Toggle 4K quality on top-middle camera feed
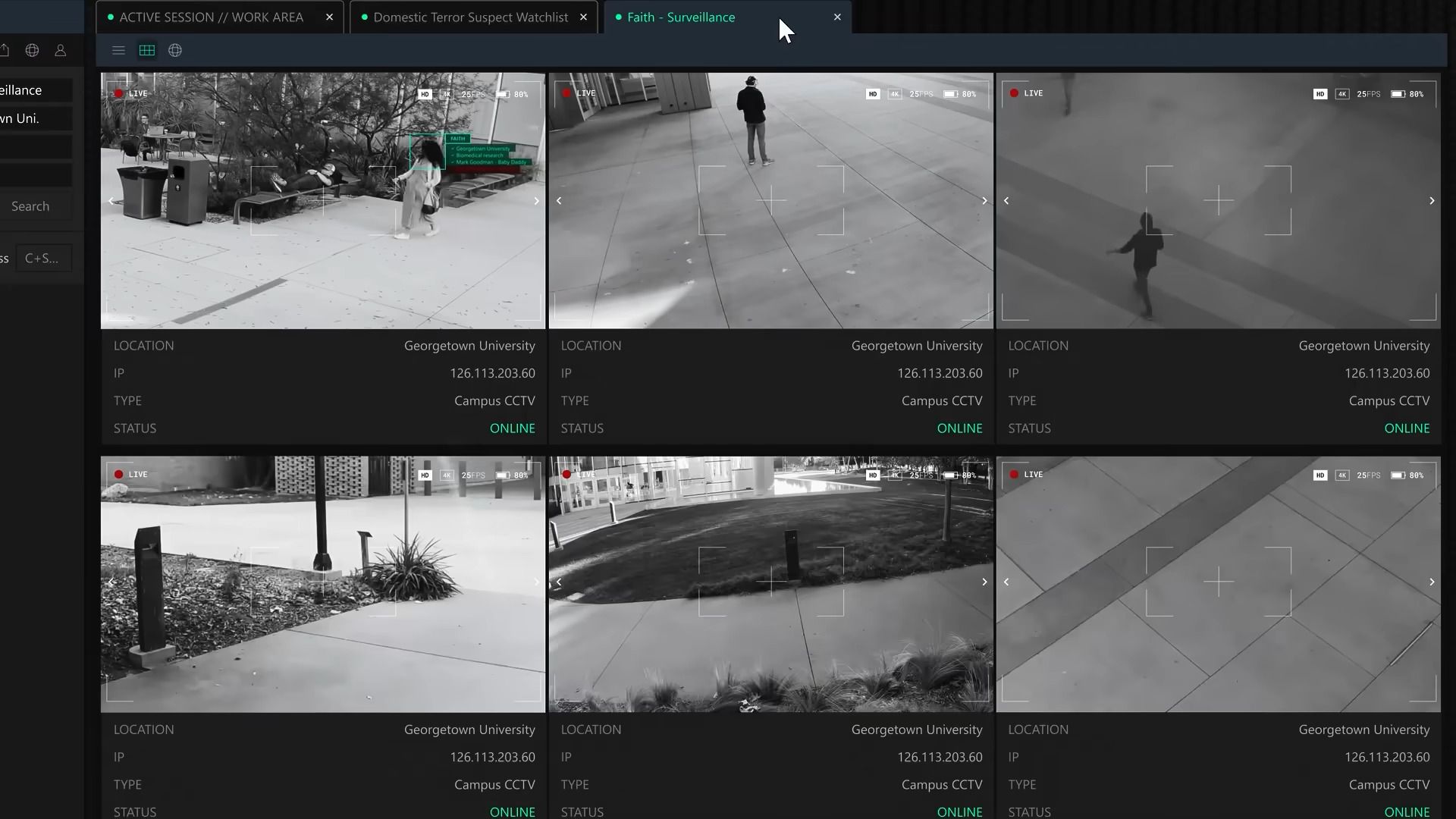The width and height of the screenshot is (1456, 819). (895, 94)
